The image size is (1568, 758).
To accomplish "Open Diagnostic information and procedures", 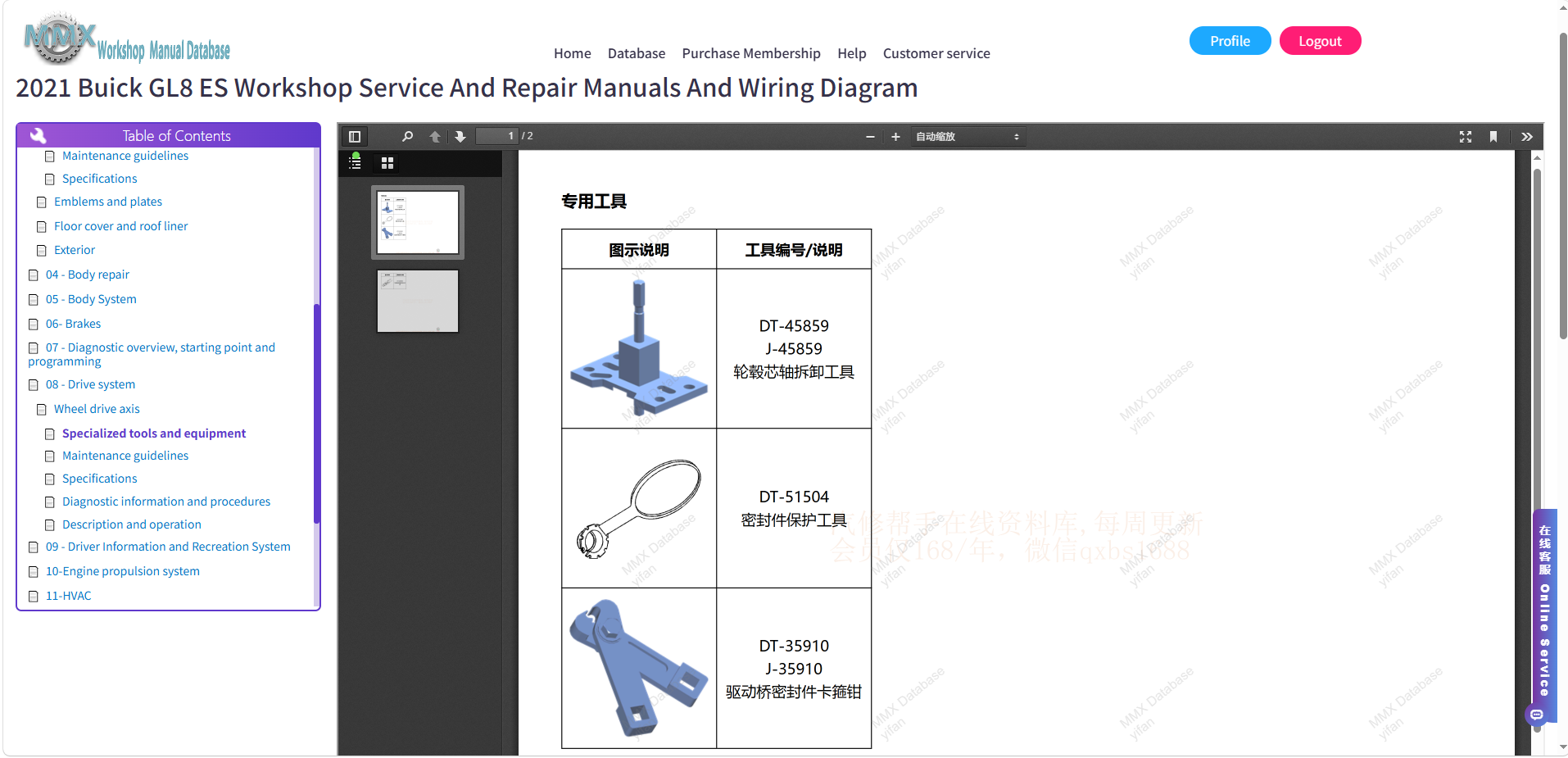I will (x=166, y=502).
